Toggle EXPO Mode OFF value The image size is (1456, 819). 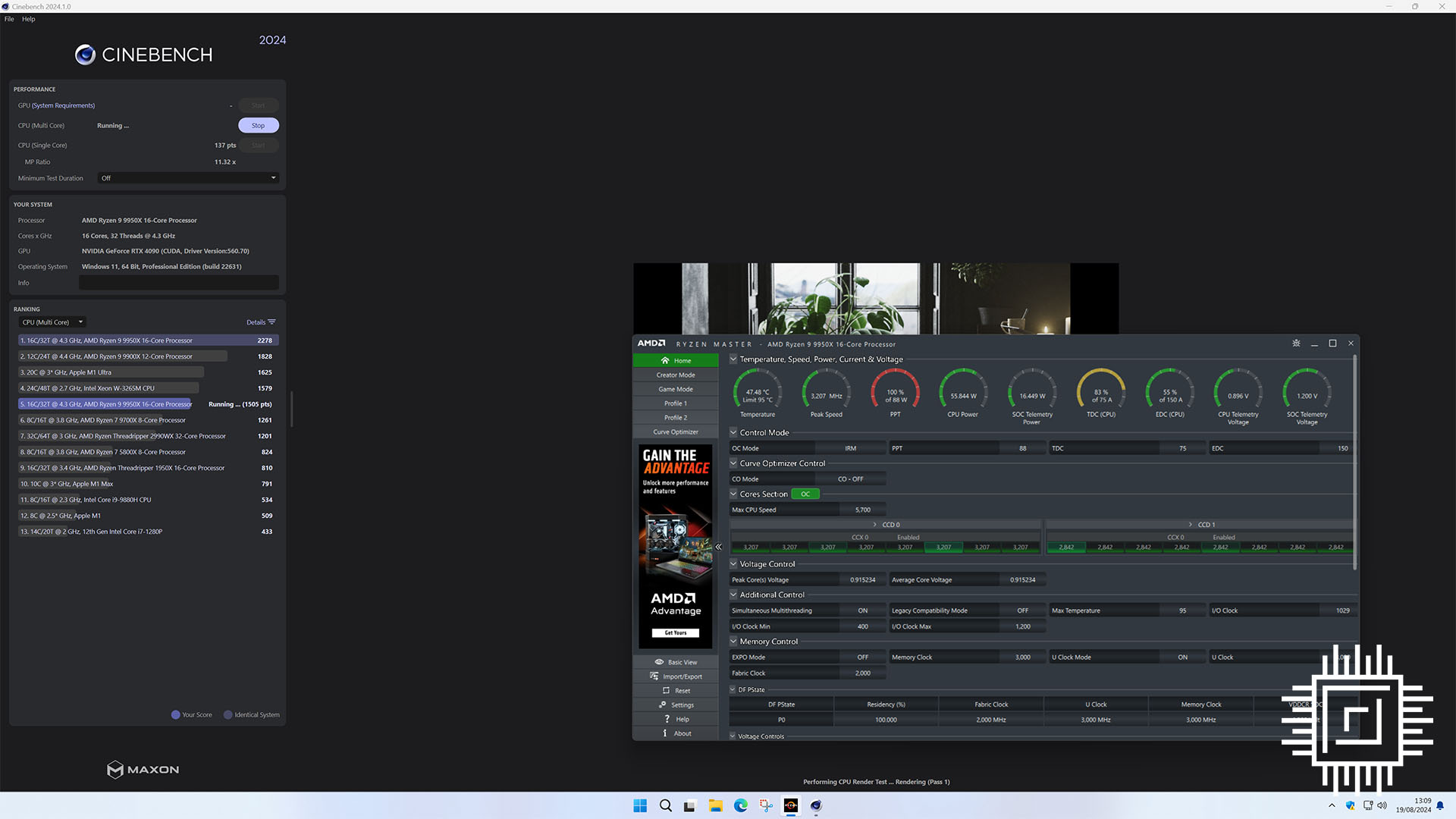862,657
